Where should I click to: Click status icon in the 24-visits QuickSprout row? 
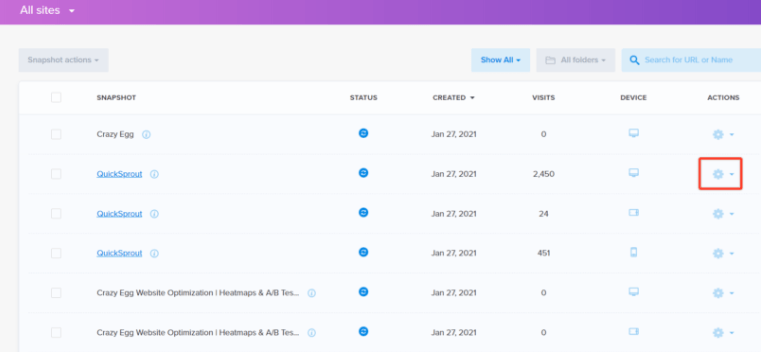(363, 213)
